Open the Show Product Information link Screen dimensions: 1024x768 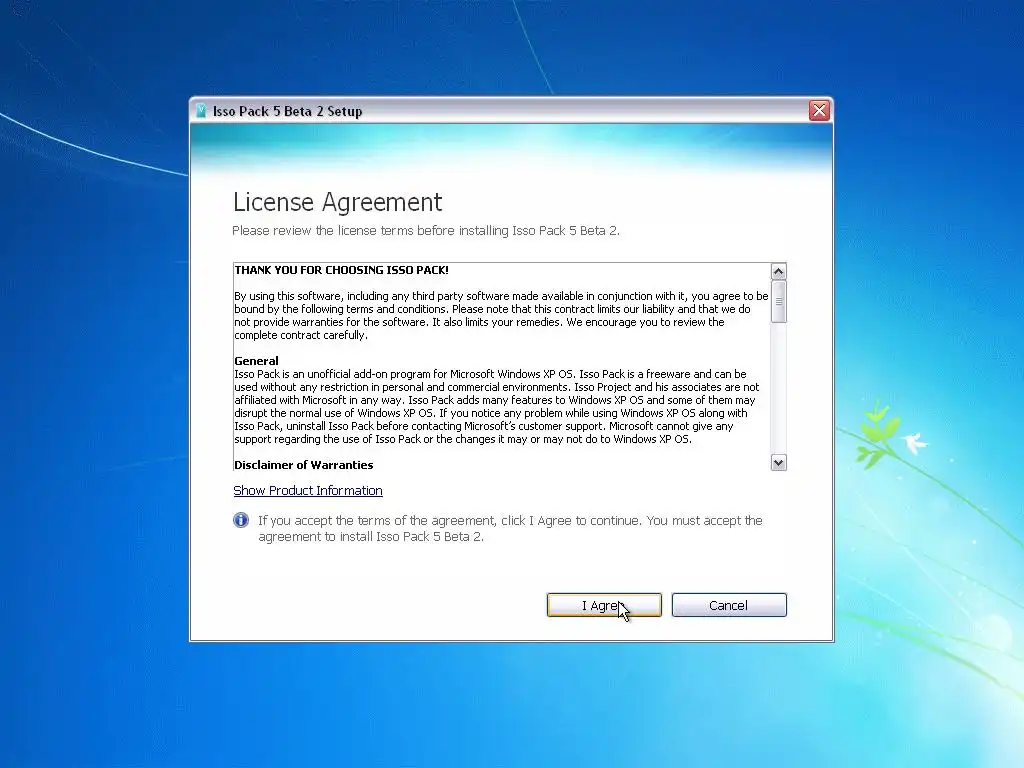308,490
